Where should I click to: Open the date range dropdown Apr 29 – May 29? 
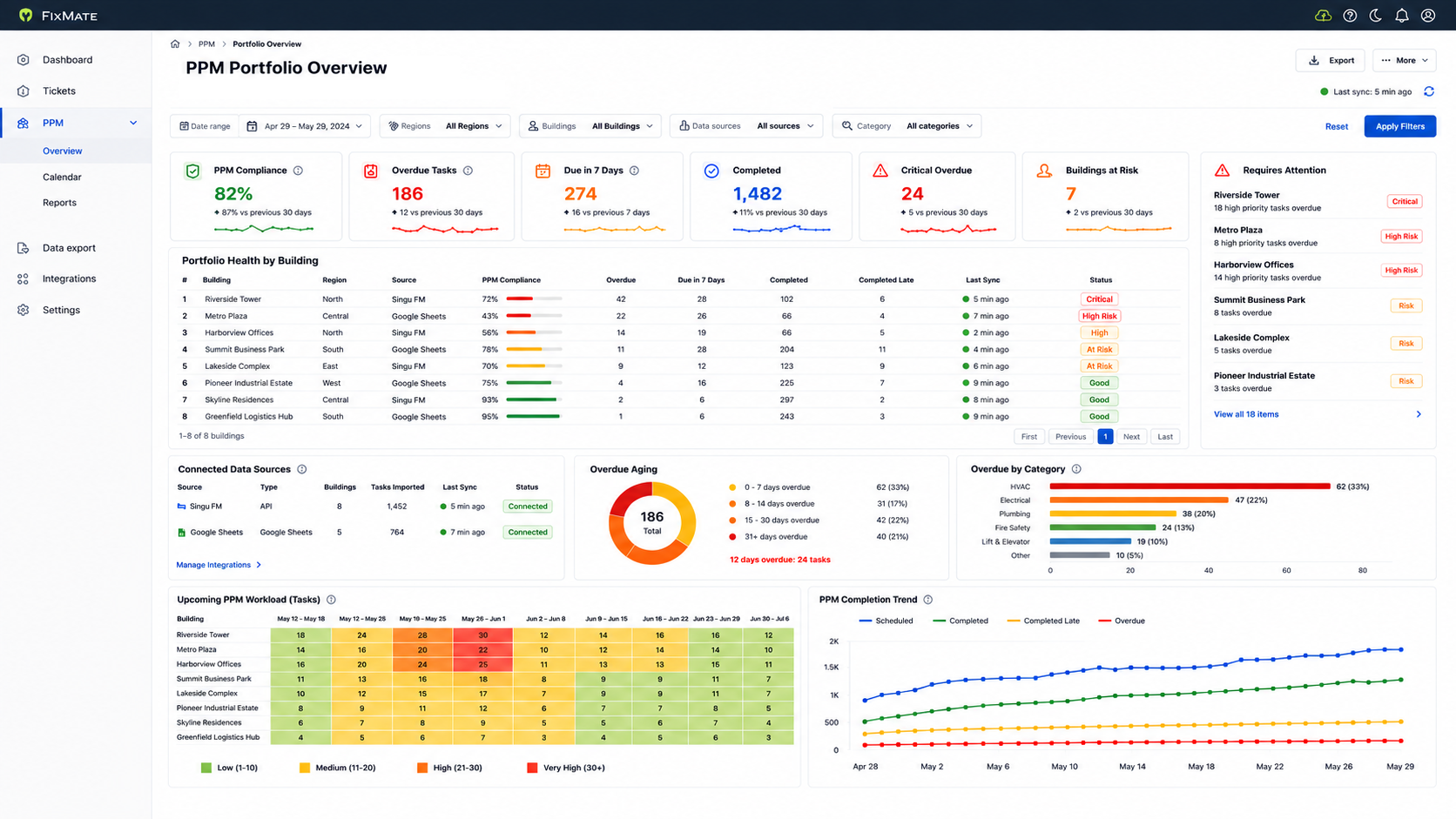coord(306,126)
